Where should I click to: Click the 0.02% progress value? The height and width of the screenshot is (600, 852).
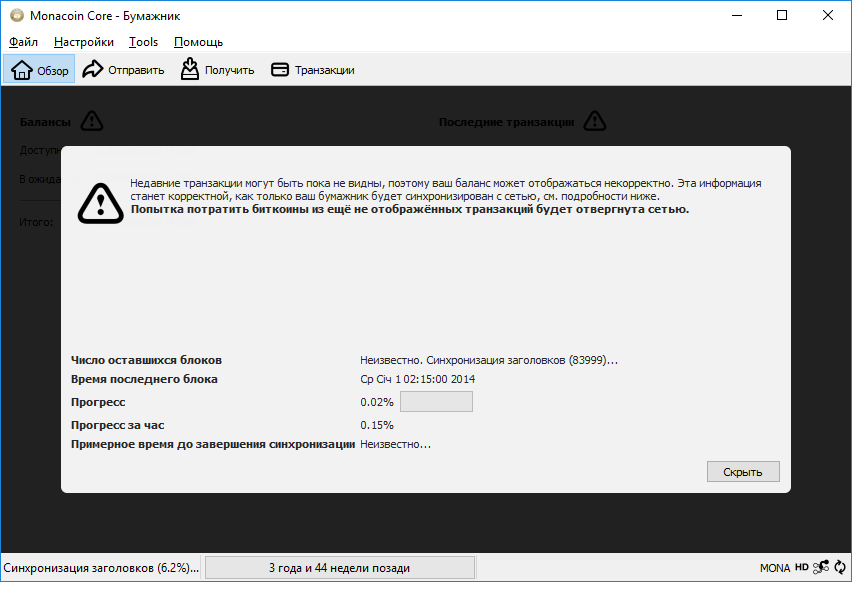tap(377, 402)
